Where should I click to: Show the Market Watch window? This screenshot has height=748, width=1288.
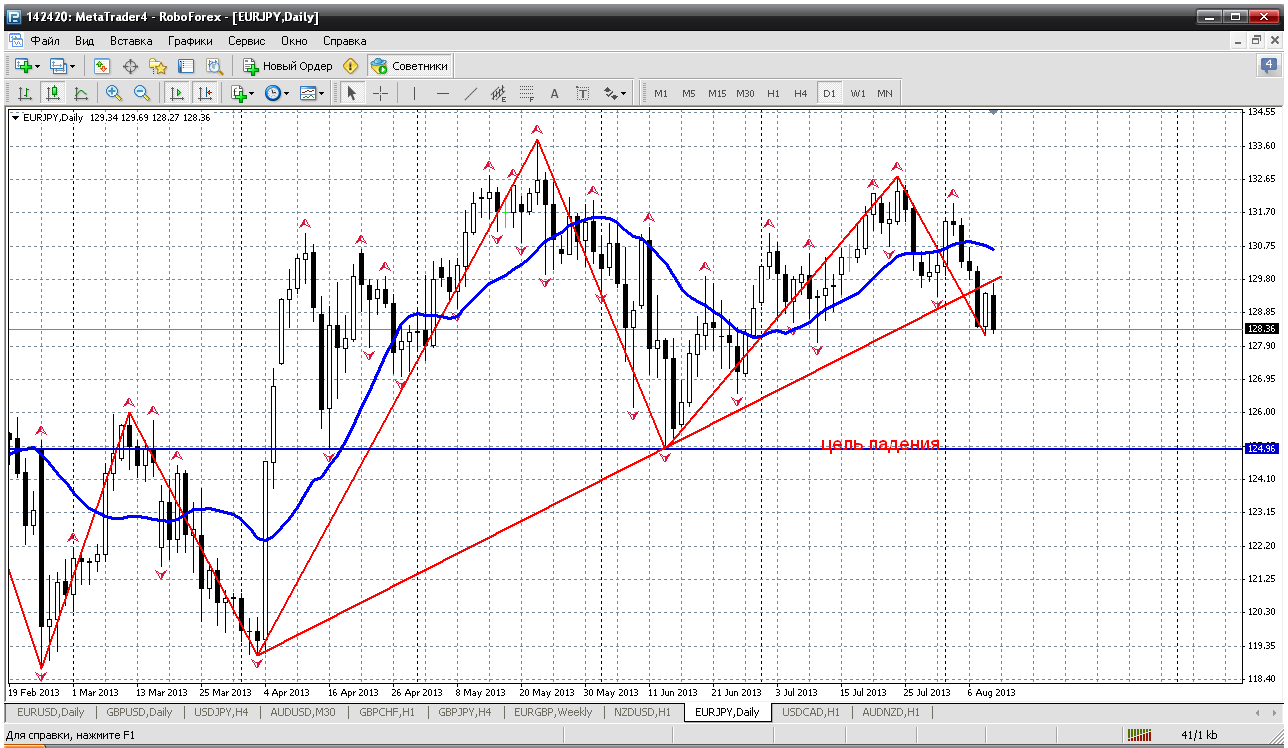(101, 66)
